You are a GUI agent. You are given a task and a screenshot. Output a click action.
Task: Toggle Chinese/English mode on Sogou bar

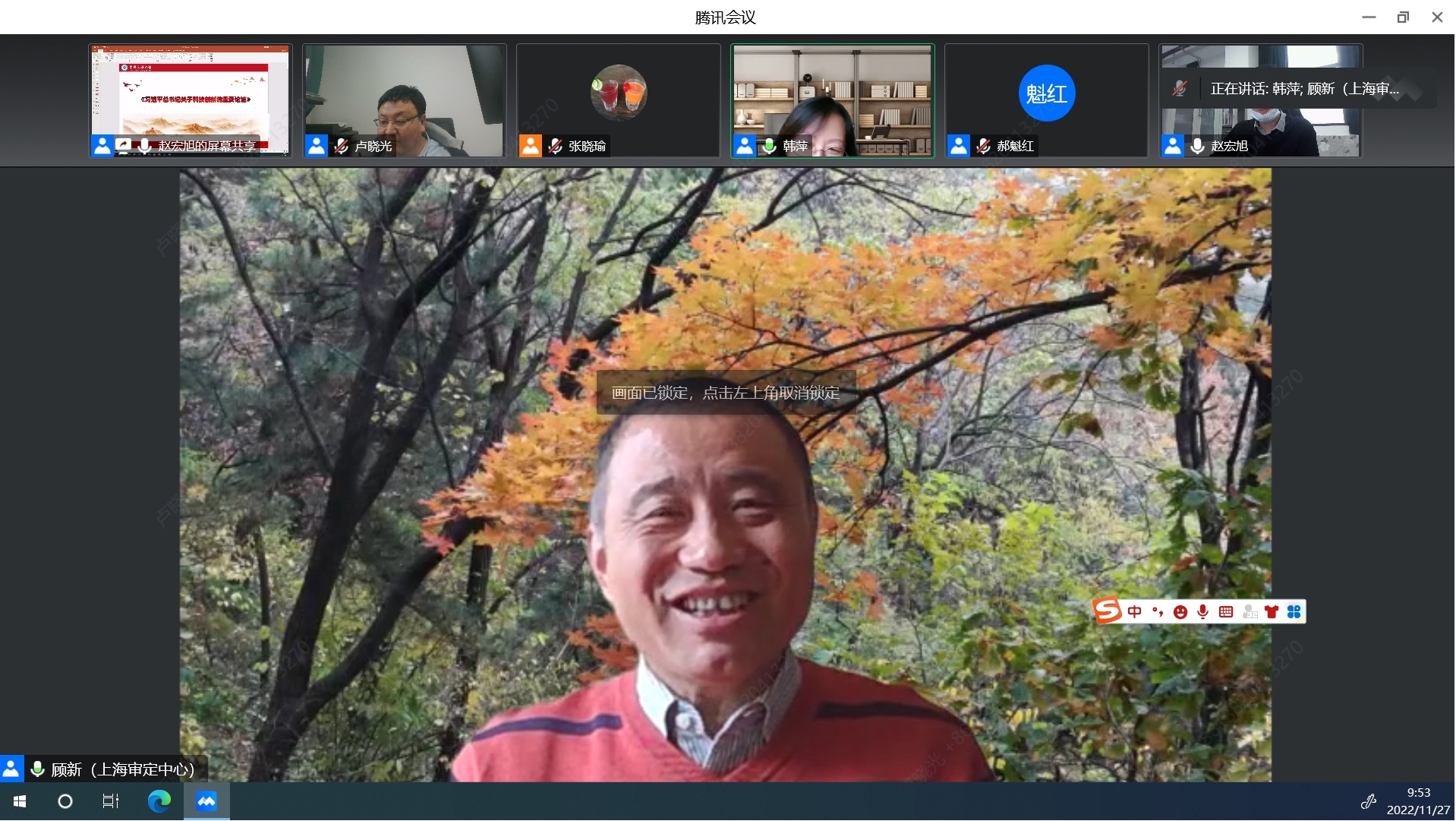1135,612
